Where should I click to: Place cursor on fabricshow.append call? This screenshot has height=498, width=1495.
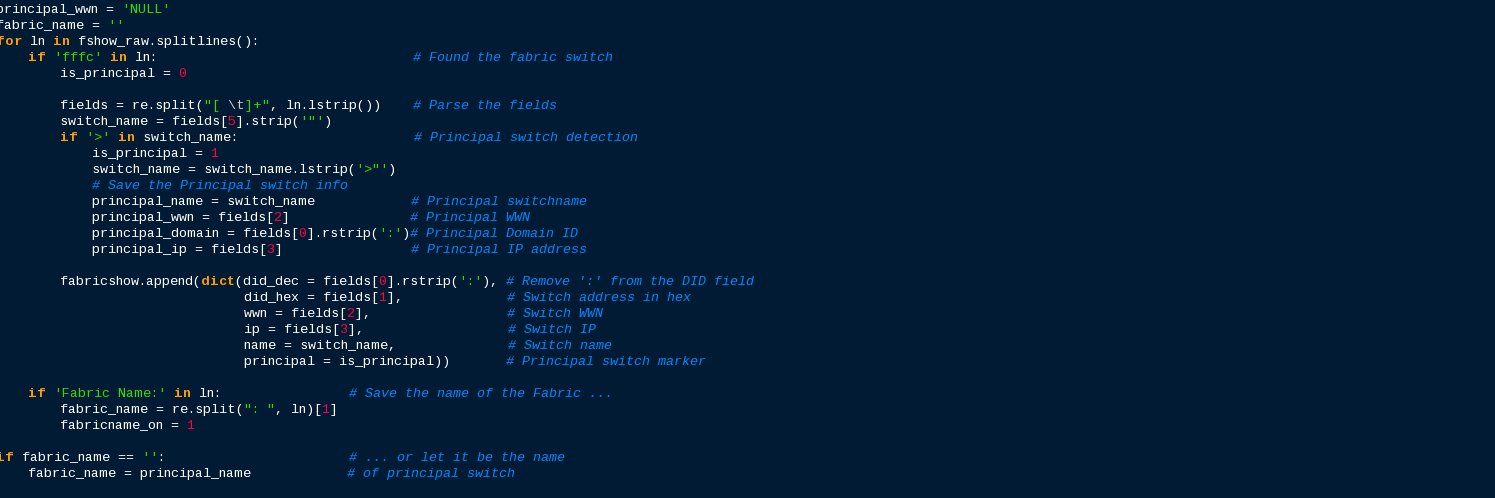(127, 281)
